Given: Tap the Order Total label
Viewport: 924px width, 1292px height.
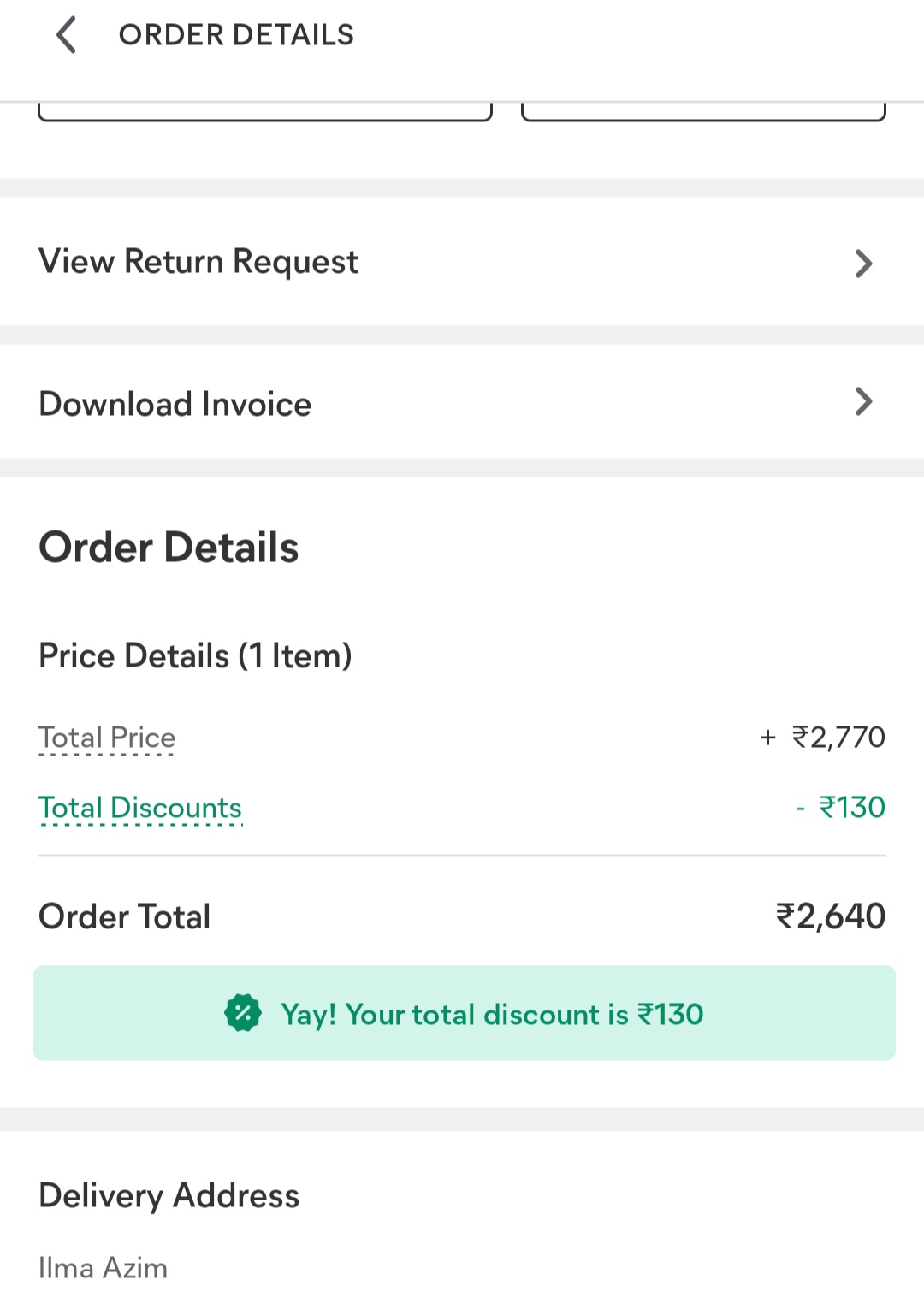Looking at the screenshot, I should tap(125, 916).
